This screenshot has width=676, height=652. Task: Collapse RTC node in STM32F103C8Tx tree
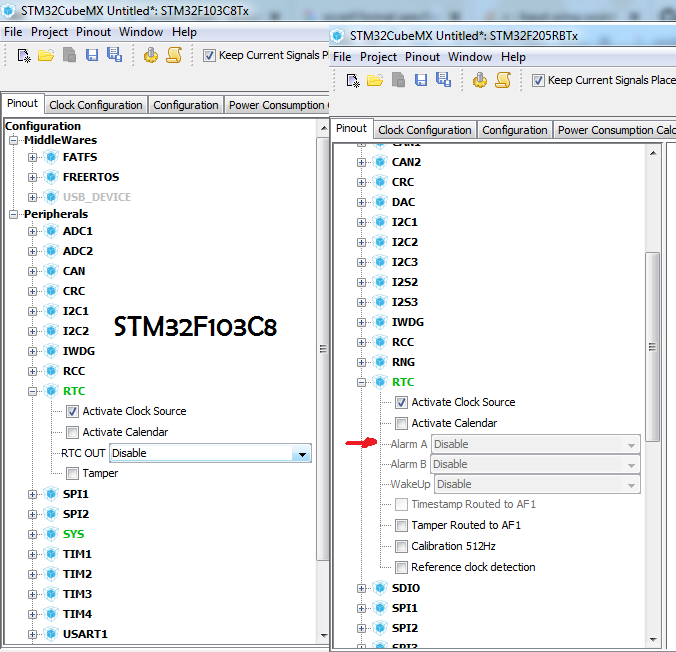(x=32, y=392)
